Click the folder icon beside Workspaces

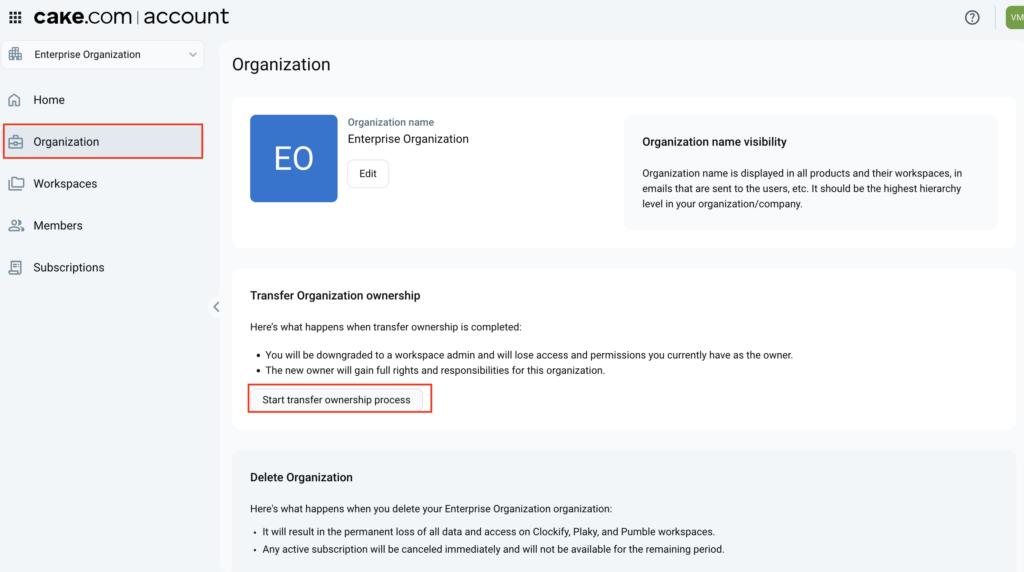point(15,184)
